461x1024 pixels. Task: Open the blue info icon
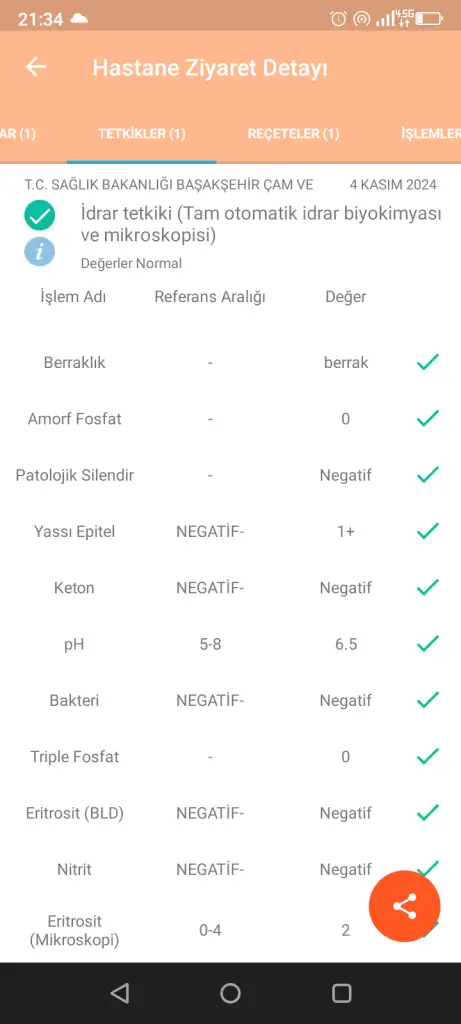(40, 251)
